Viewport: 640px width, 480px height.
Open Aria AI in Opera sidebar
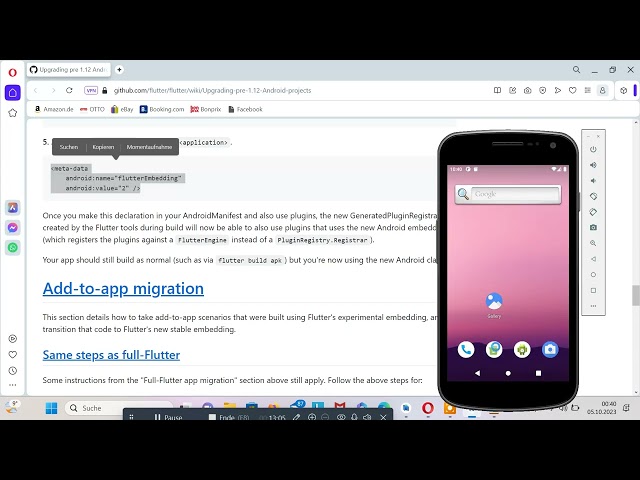click(x=12, y=207)
